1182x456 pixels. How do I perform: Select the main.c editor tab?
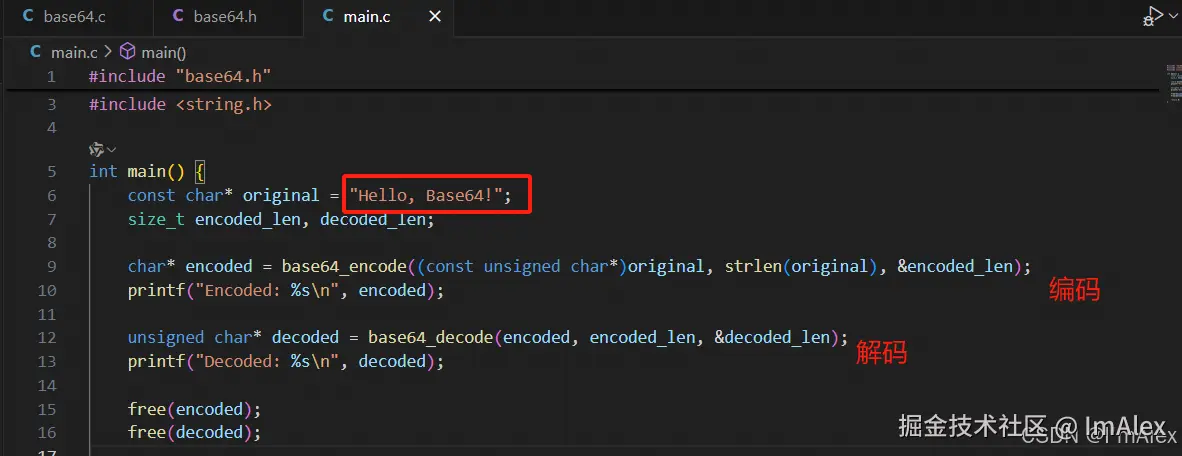pyautogui.click(x=367, y=17)
